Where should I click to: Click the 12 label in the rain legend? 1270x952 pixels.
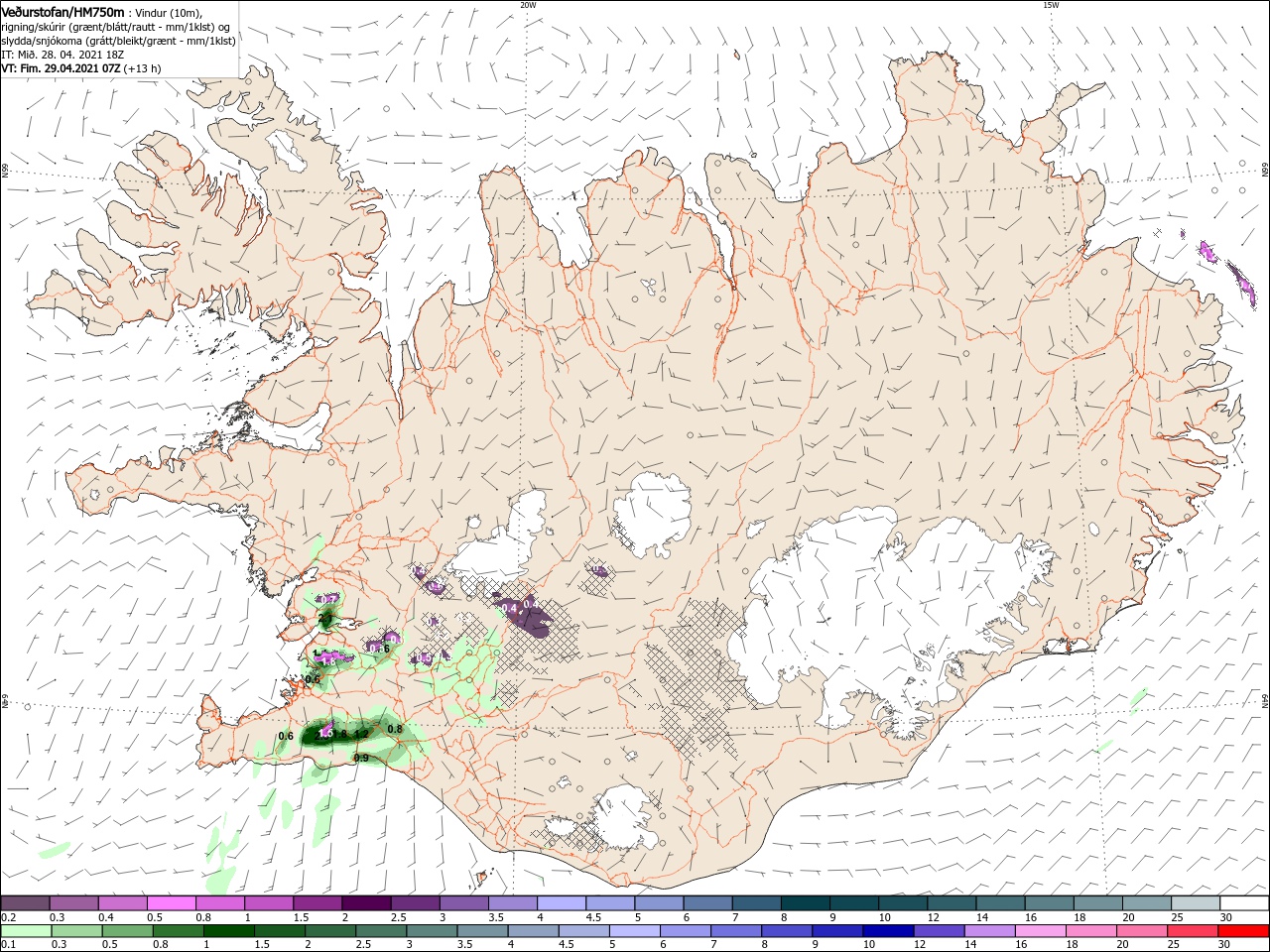[920, 944]
